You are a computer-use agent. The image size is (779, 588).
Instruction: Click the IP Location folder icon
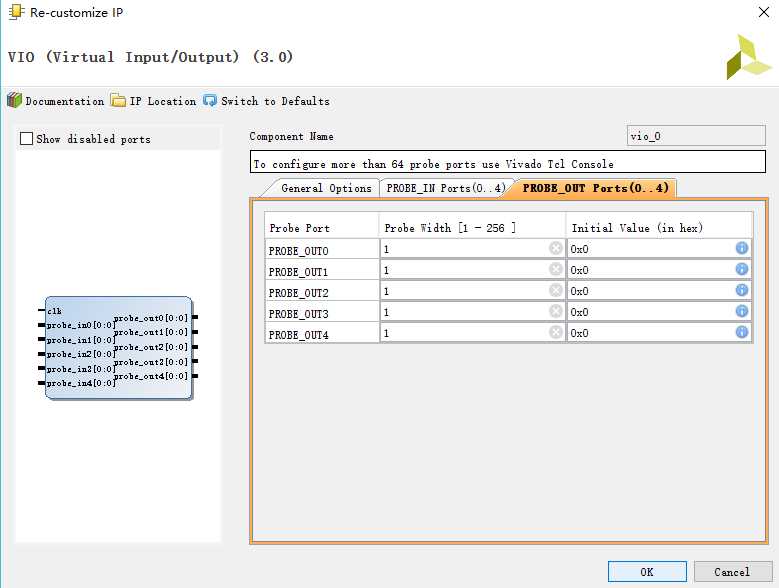click(118, 100)
